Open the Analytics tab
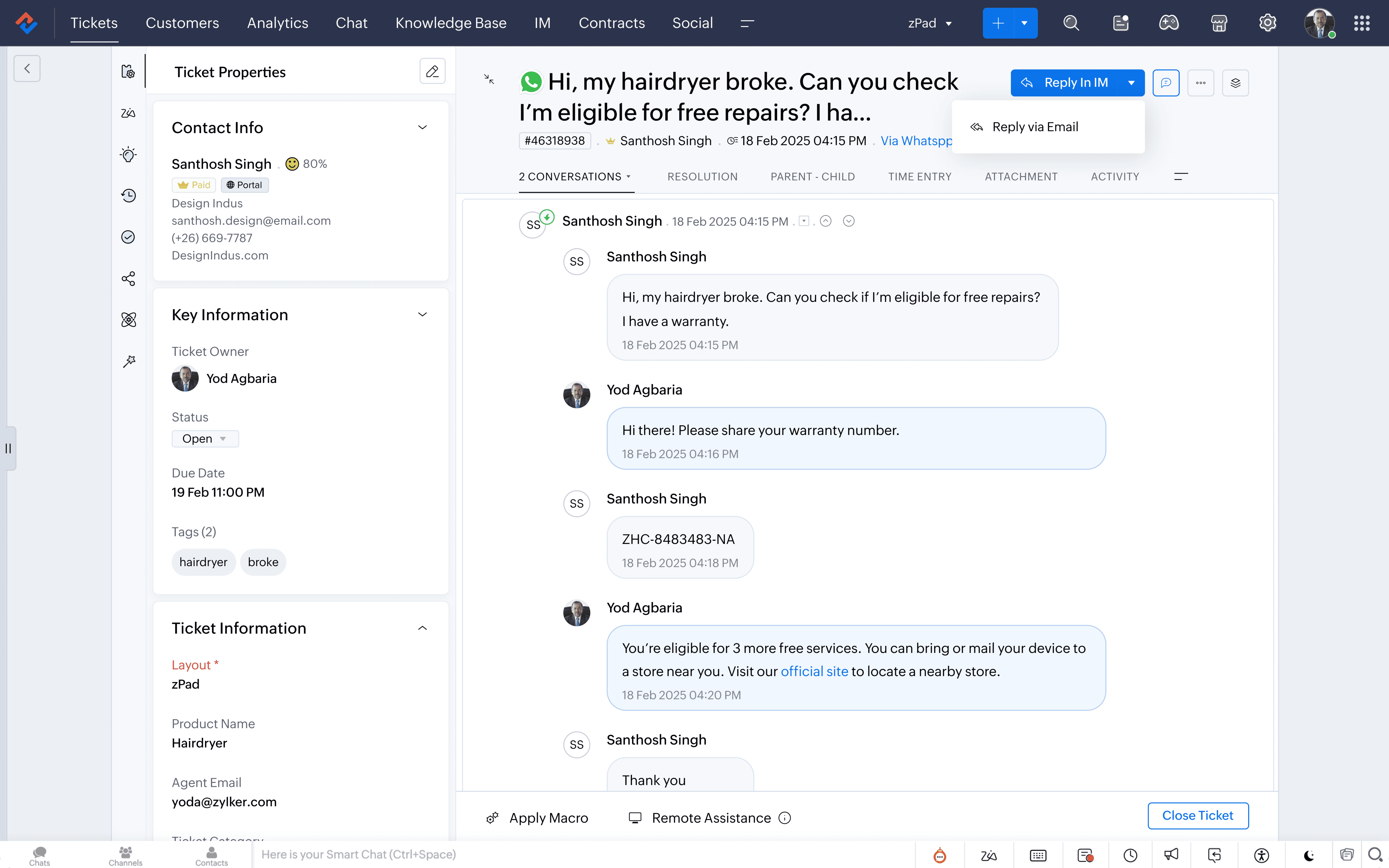Screen dimensions: 1389x868 [x=277, y=23]
